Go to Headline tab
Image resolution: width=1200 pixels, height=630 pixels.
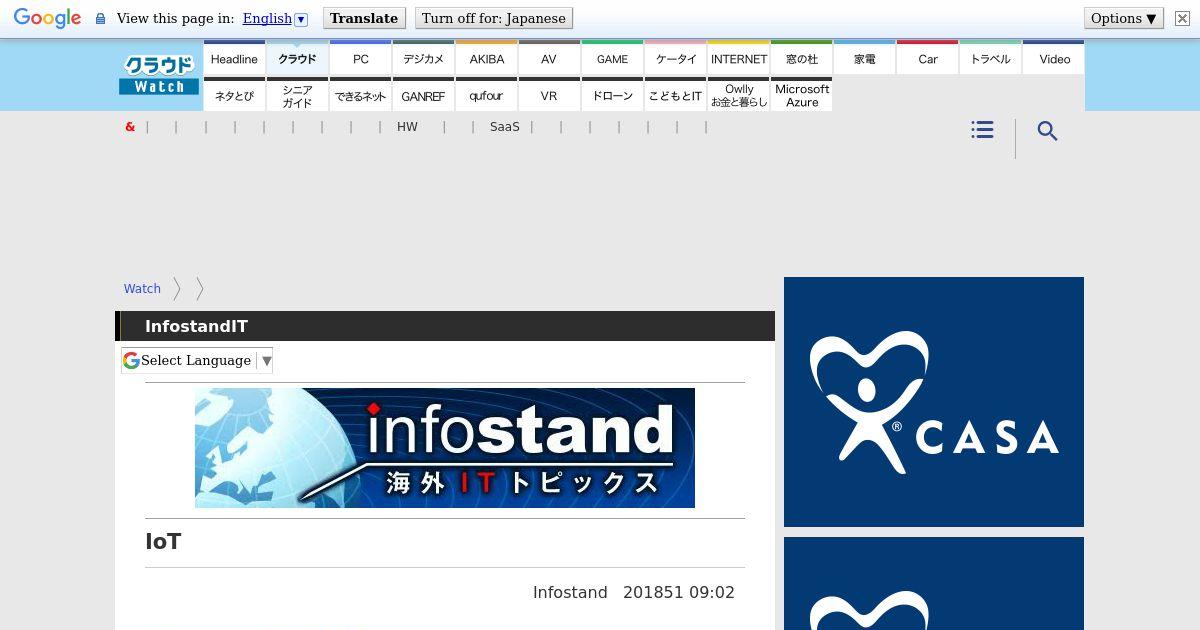tap(234, 58)
